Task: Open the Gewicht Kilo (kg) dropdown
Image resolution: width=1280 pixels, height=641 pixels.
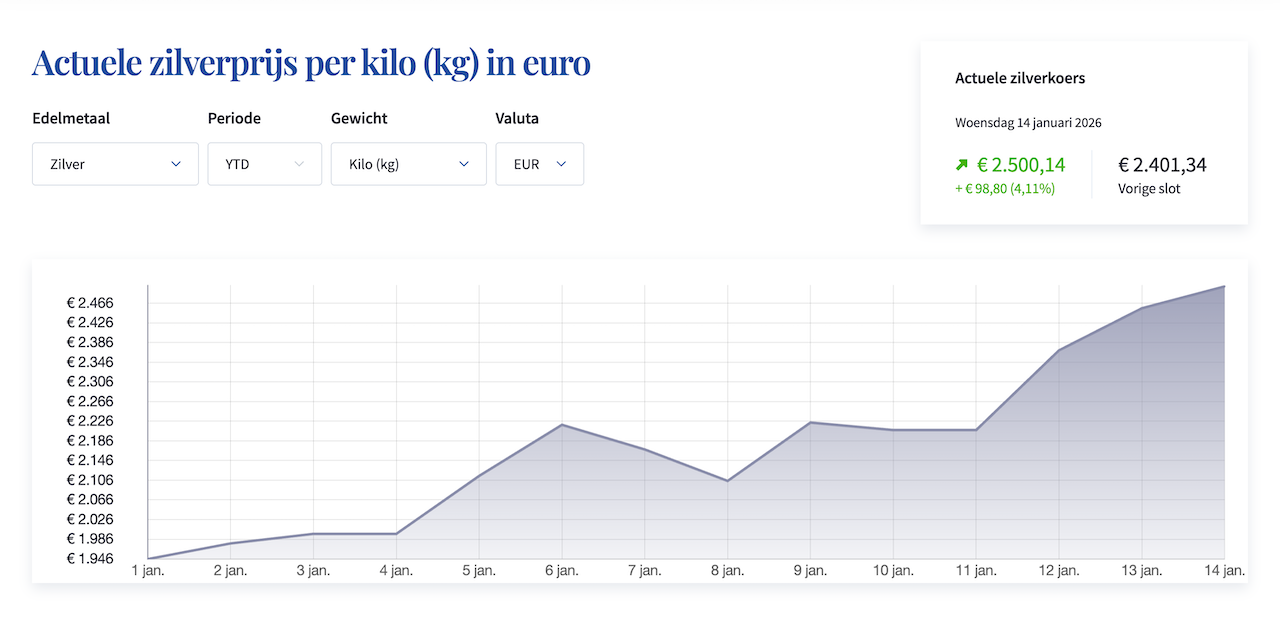Action: [408, 164]
